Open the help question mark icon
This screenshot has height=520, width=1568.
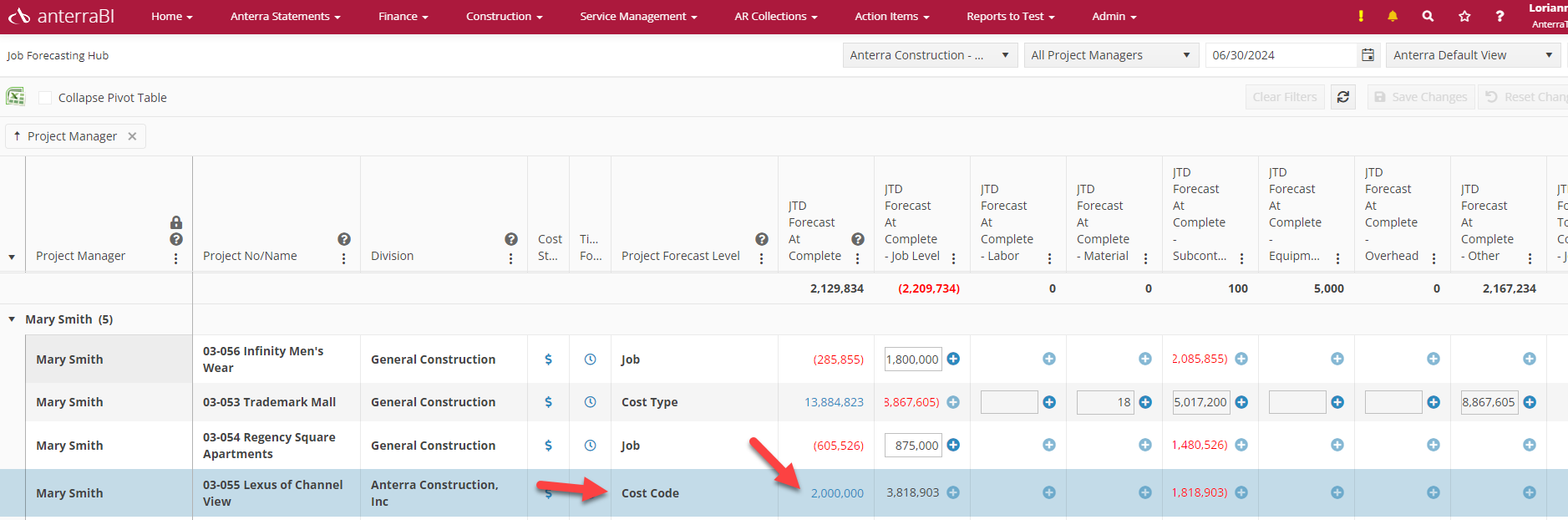(1499, 16)
